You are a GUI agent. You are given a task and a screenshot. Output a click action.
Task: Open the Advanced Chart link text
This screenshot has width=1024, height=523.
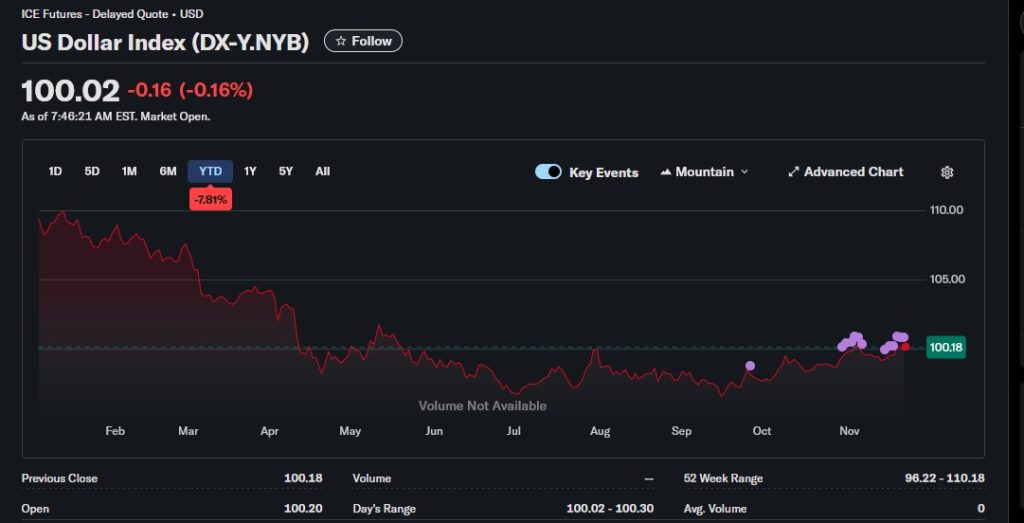pyautogui.click(x=853, y=172)
